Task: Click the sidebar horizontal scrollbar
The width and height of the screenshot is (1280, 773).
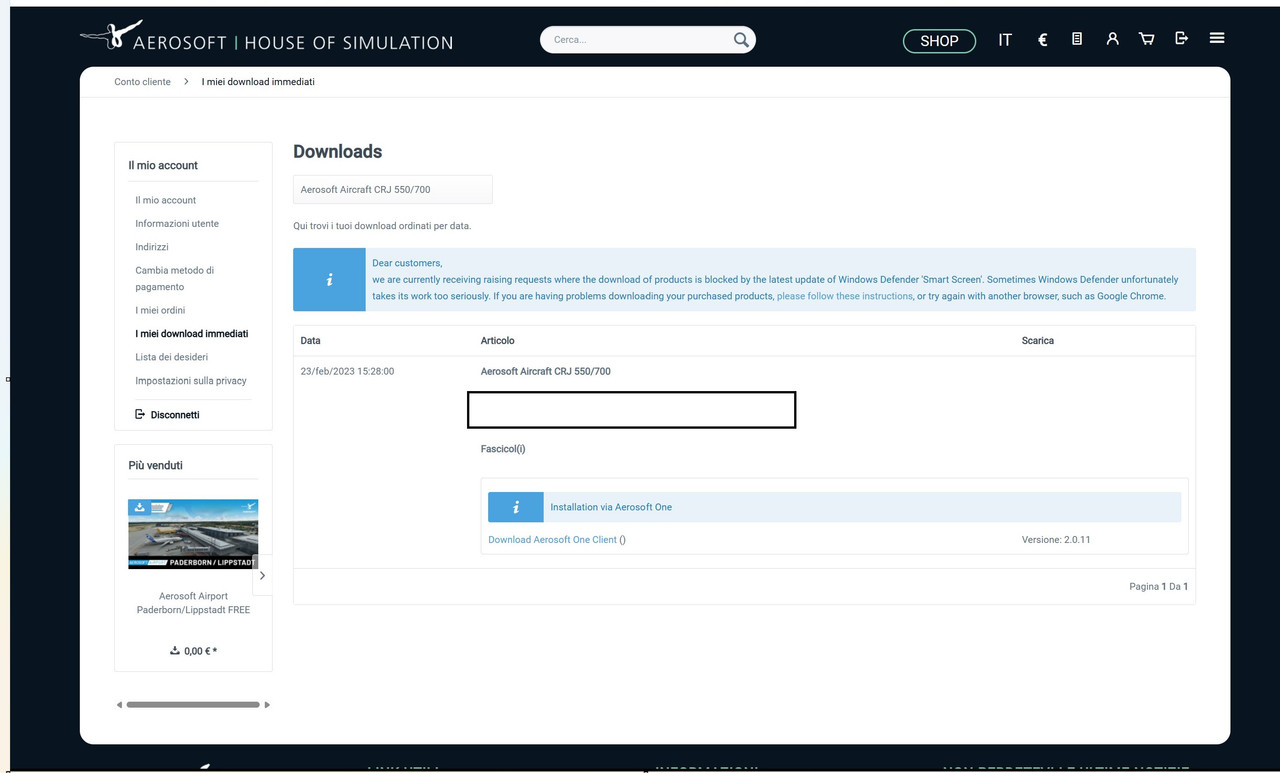Action: click(x=193, y=705)
